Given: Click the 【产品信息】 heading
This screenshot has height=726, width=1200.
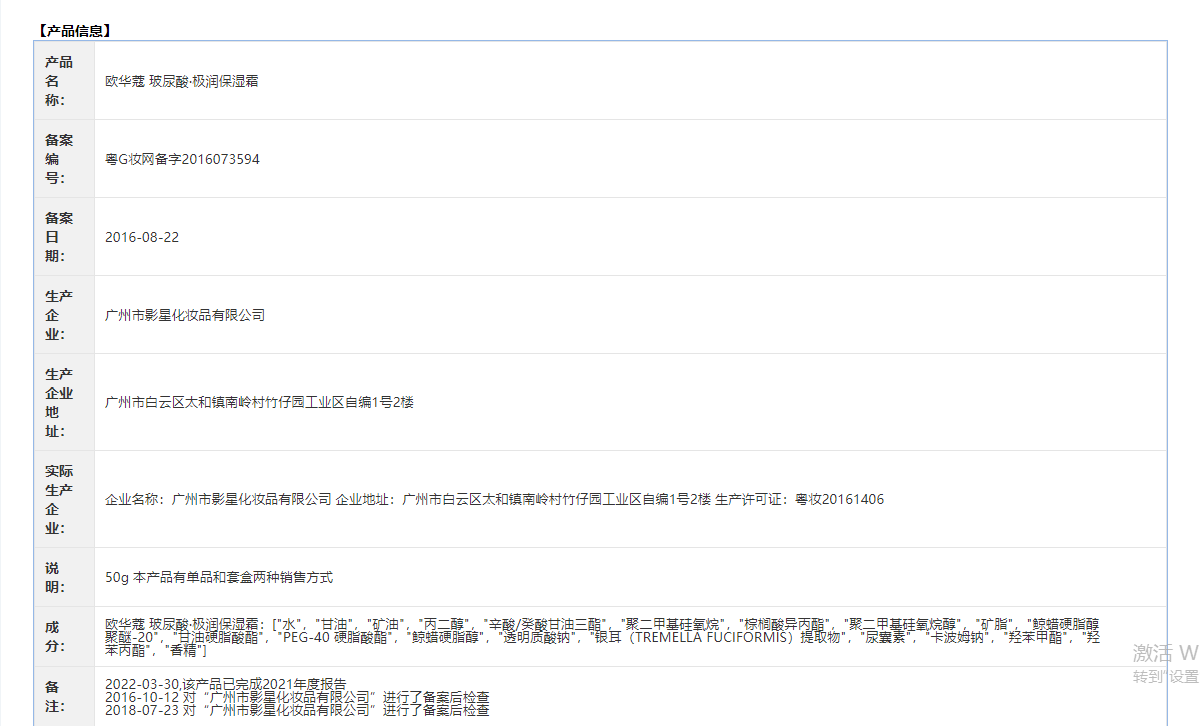Looking at the screenshot, I should click(75, 31).
